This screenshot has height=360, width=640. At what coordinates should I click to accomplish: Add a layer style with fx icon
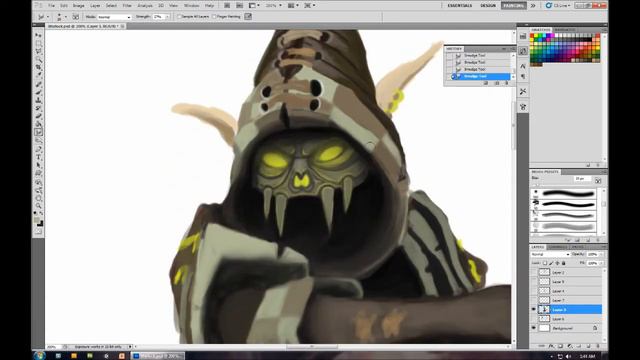551,346
